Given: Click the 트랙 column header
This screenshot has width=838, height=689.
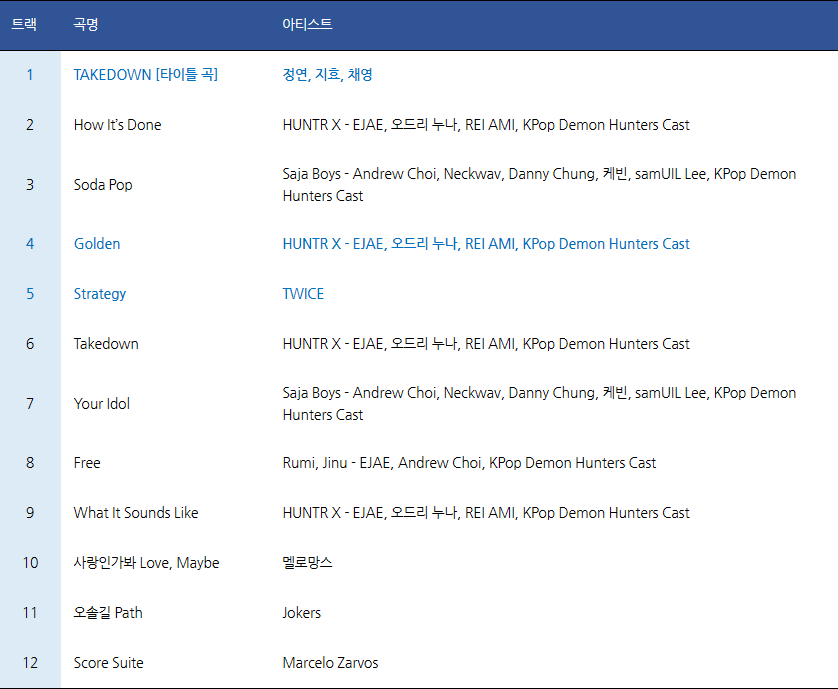Looking at the screenshot, I should click(24, 24).
